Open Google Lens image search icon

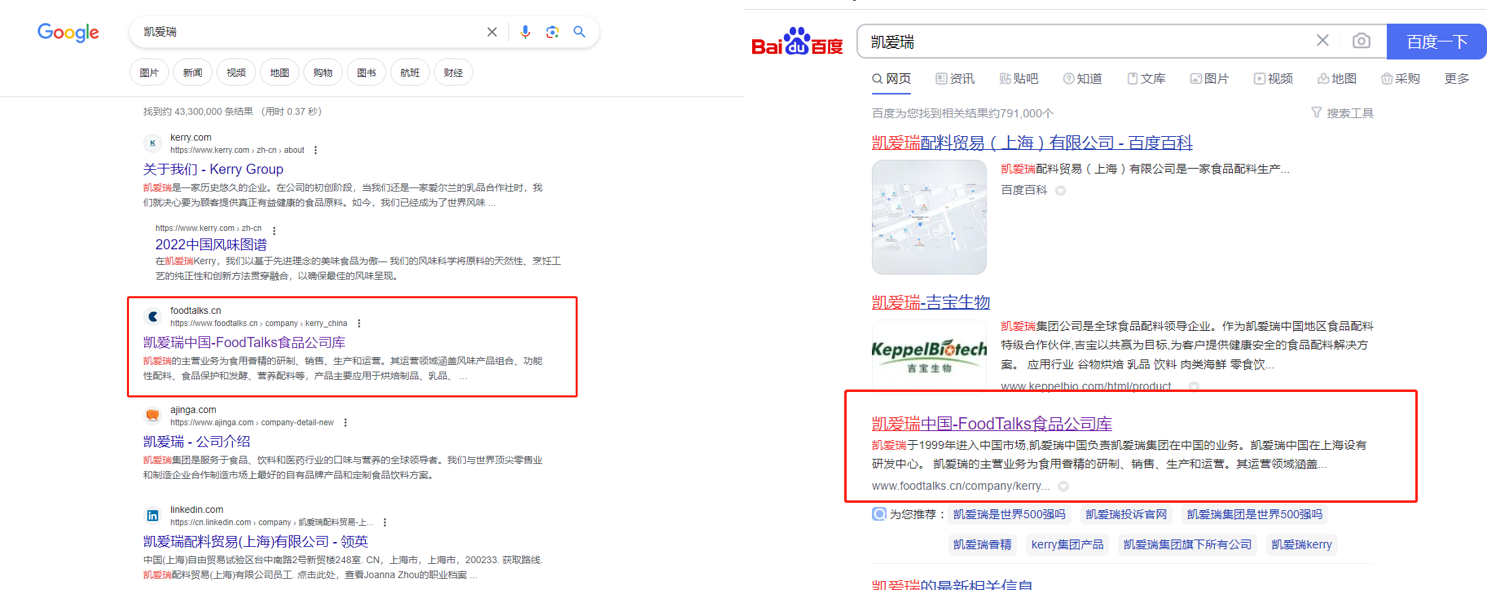pos(552,32)
